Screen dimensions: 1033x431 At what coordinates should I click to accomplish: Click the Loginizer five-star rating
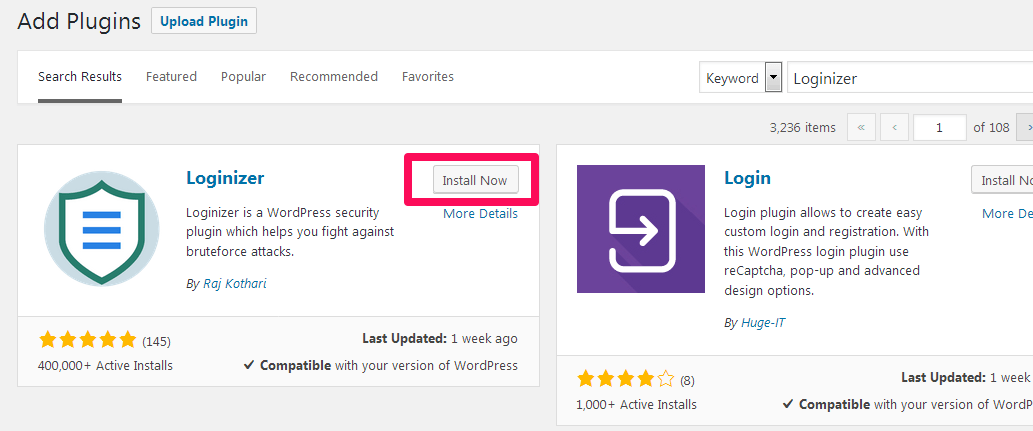tap(87, 340)
